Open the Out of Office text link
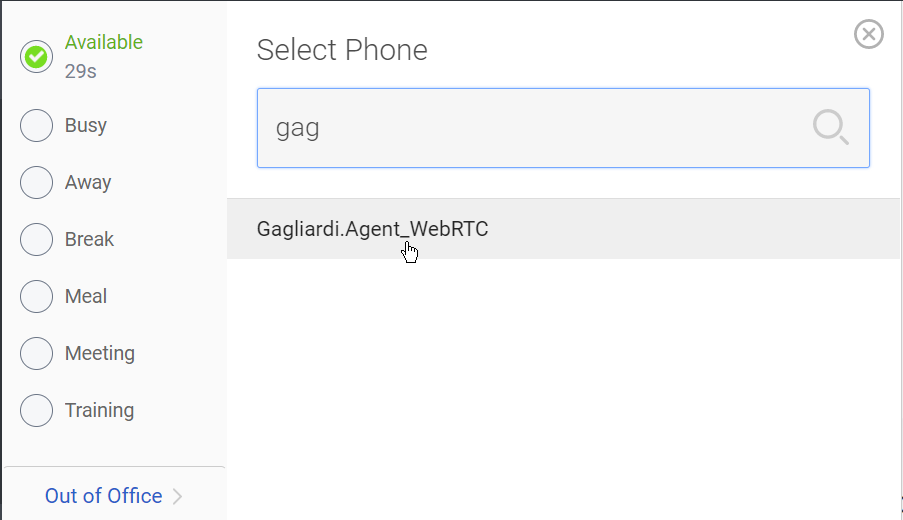The image size is (903, 520). tap(103, 496)
